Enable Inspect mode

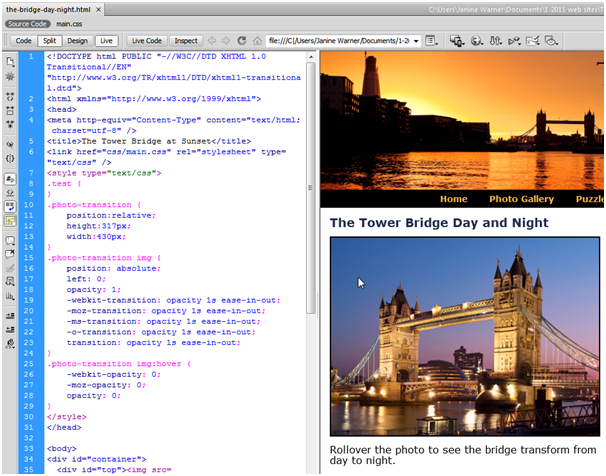pyautogui.click(x=186, y=41)
